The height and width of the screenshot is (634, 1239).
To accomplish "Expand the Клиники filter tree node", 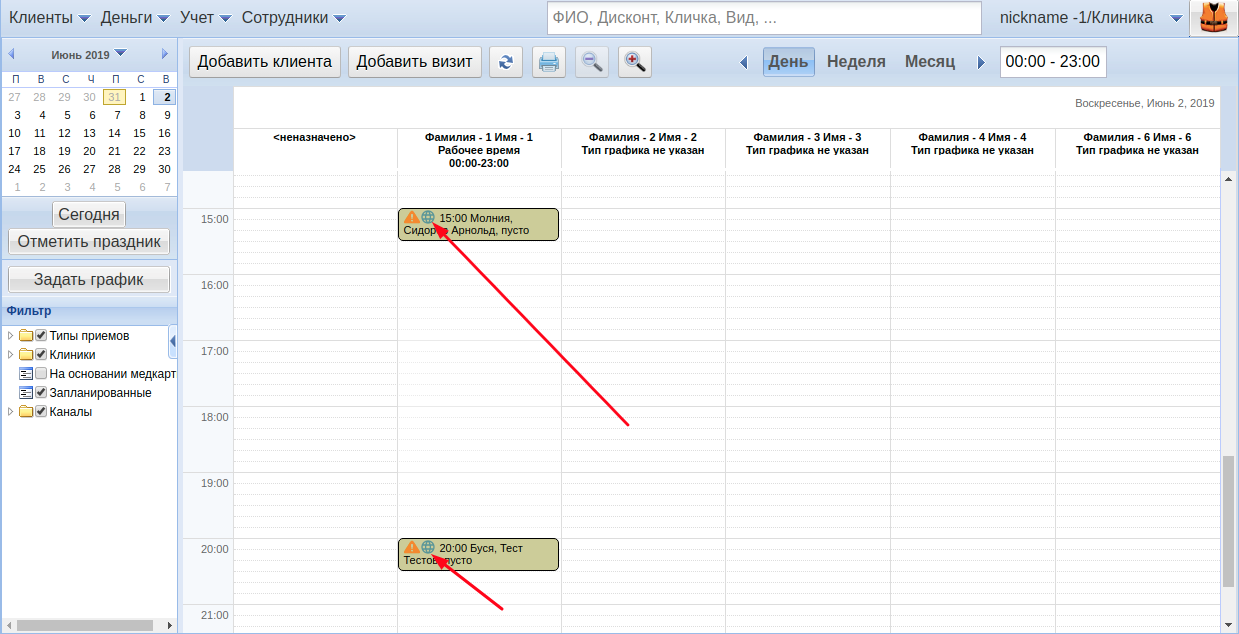I will coord(11,355).
